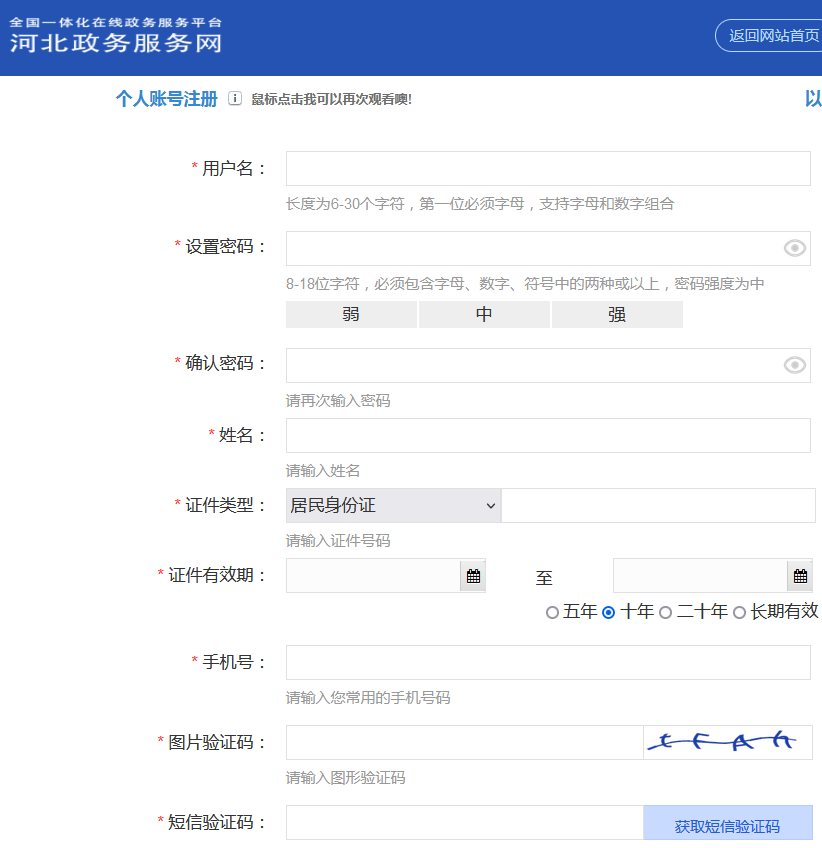Click inside the 用户名 username input field
The width and height of the screenshot is (822, 848).
point(548,168)
